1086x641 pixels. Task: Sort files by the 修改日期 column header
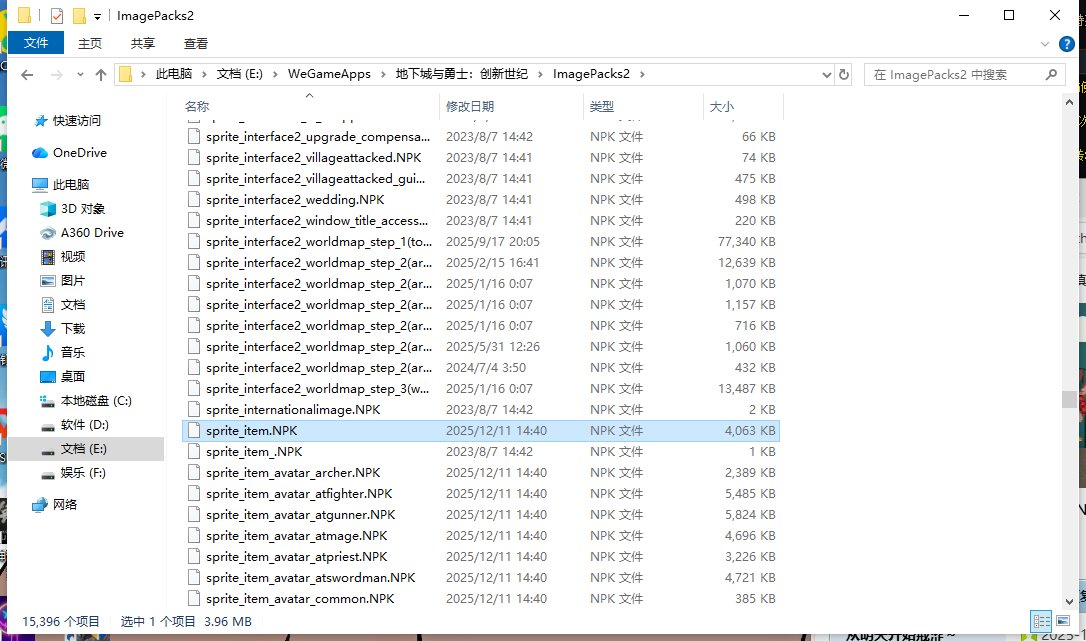pyautogui.click(x=470, y=106)
